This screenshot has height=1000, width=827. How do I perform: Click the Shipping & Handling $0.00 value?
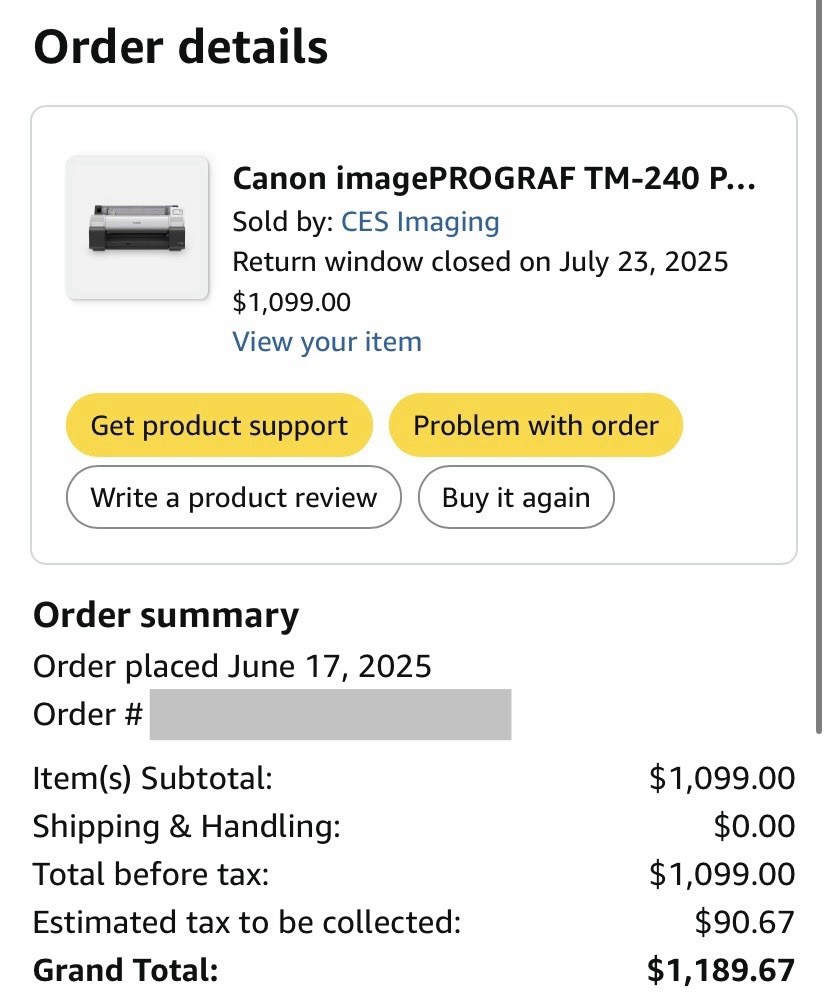click(754, 826)
